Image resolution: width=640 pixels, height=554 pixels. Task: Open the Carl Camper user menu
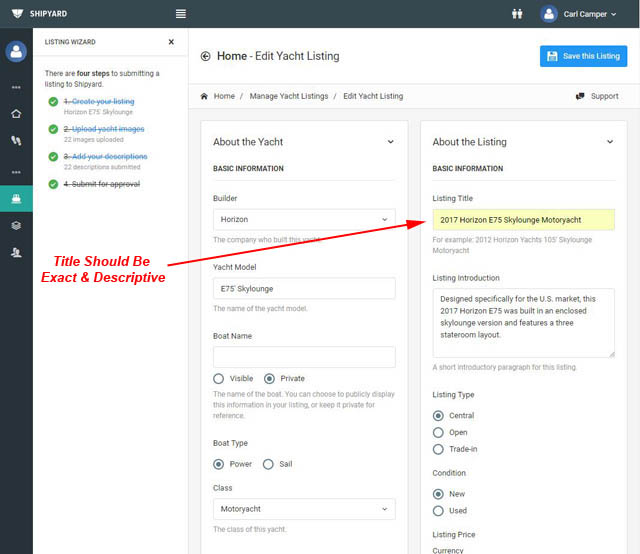(x=579, y=14)
